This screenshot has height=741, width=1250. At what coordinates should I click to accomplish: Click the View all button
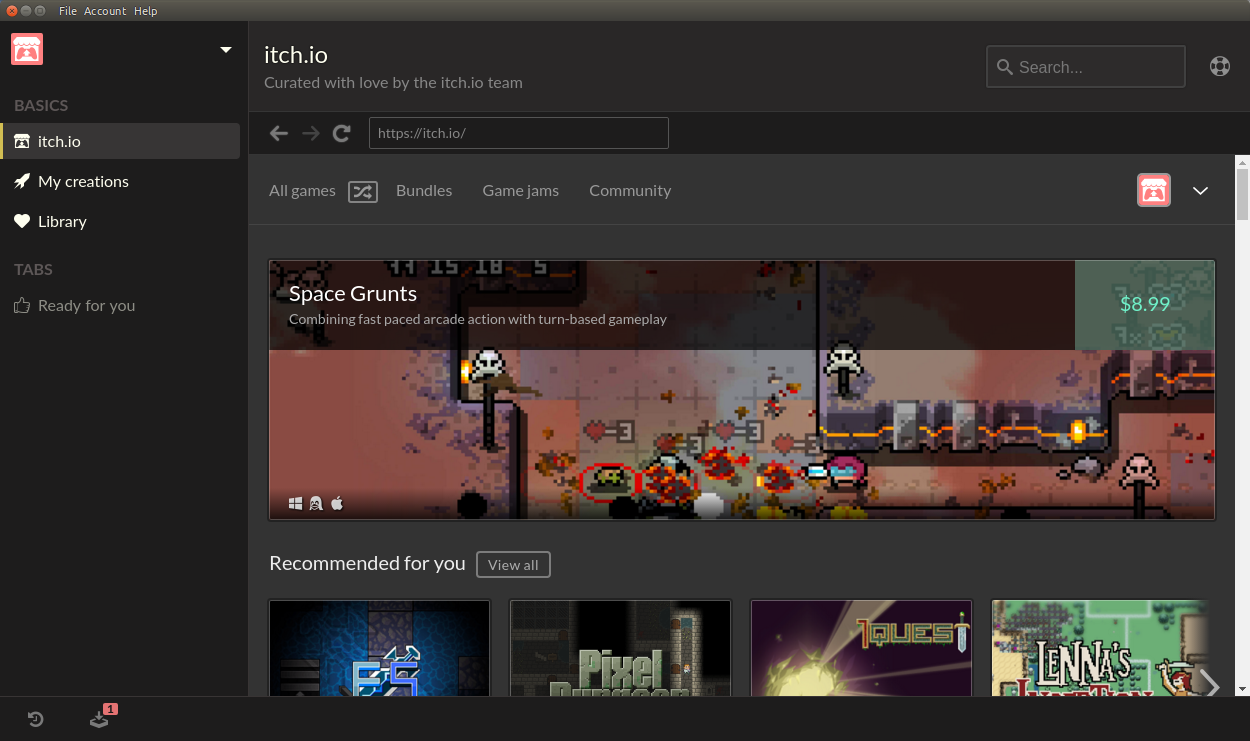(513, 565)
